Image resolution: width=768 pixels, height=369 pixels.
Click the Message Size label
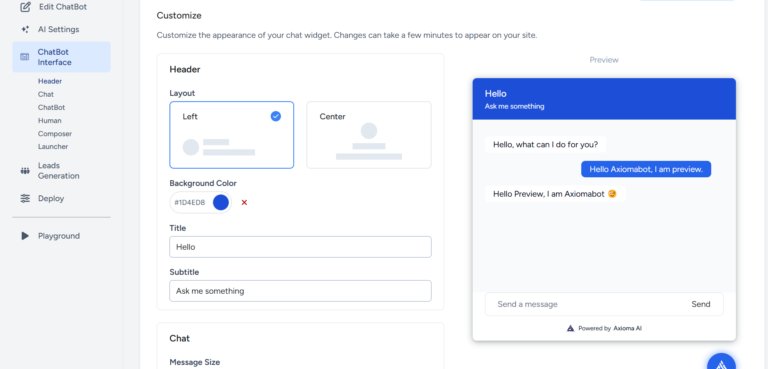tap(194, 362)
